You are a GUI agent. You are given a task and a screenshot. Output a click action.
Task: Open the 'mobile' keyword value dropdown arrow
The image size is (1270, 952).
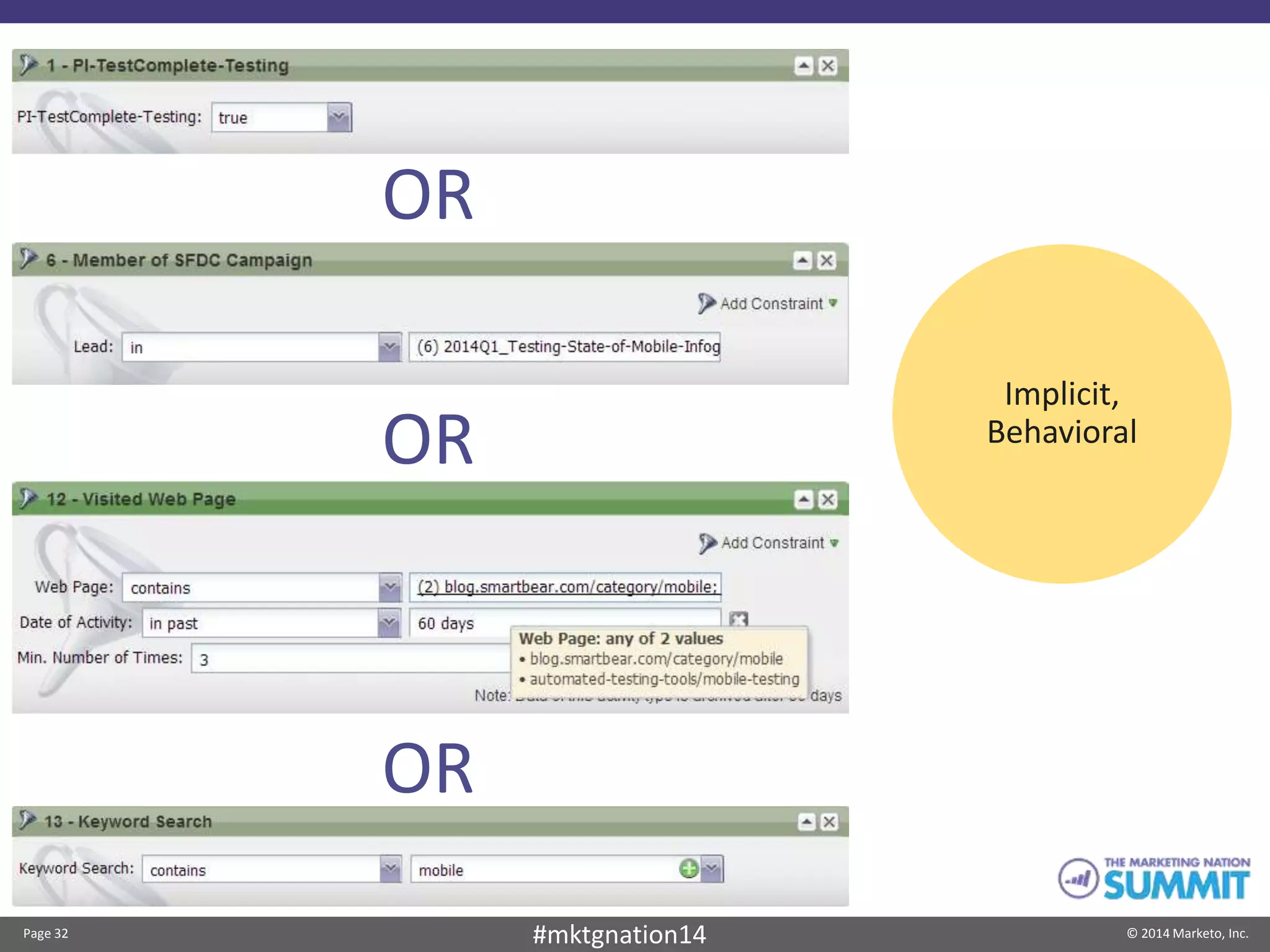click(x=712, y=869)
